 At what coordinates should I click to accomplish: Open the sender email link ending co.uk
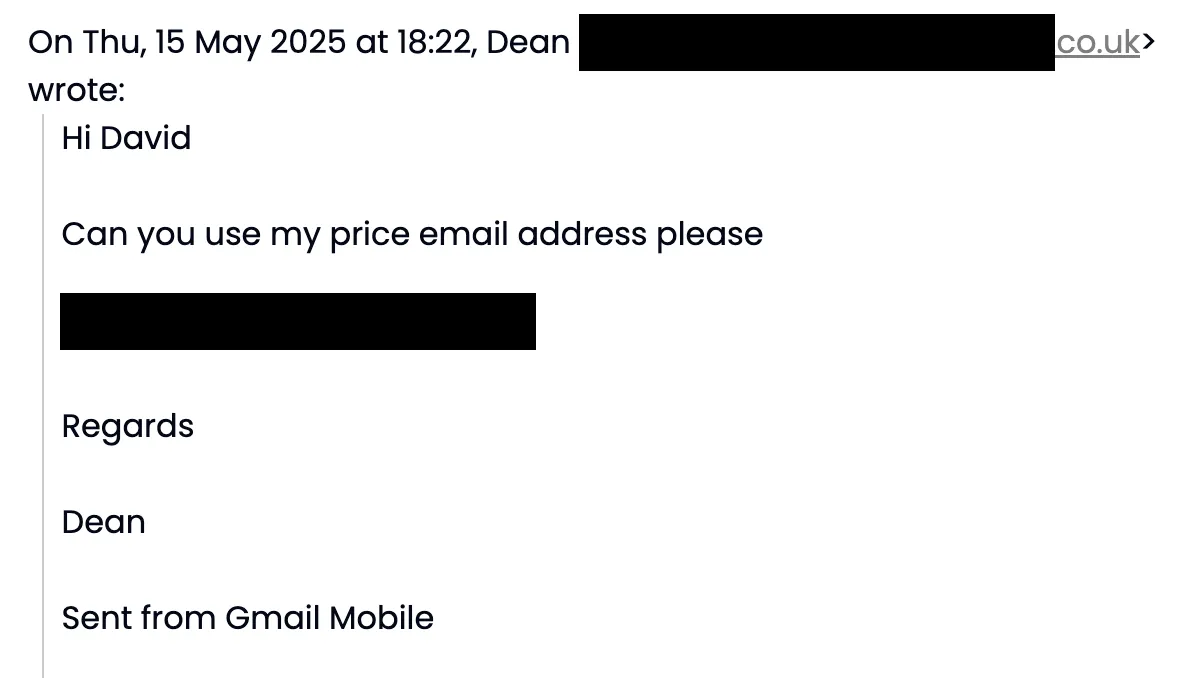[x=1097, y=42]
